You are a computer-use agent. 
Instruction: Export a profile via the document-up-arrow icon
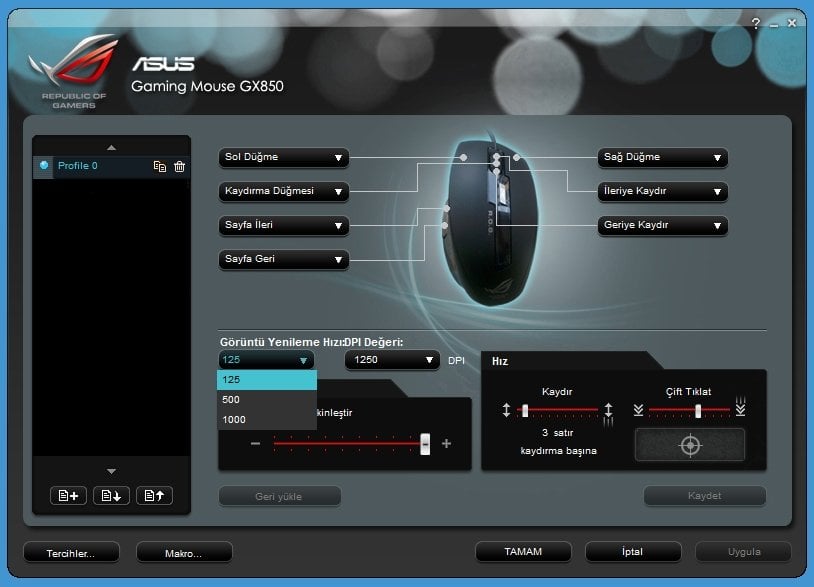tap(153, 495)
